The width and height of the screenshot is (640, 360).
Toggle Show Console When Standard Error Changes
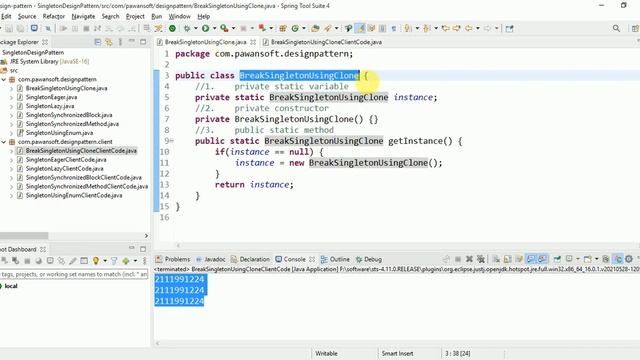542,259
